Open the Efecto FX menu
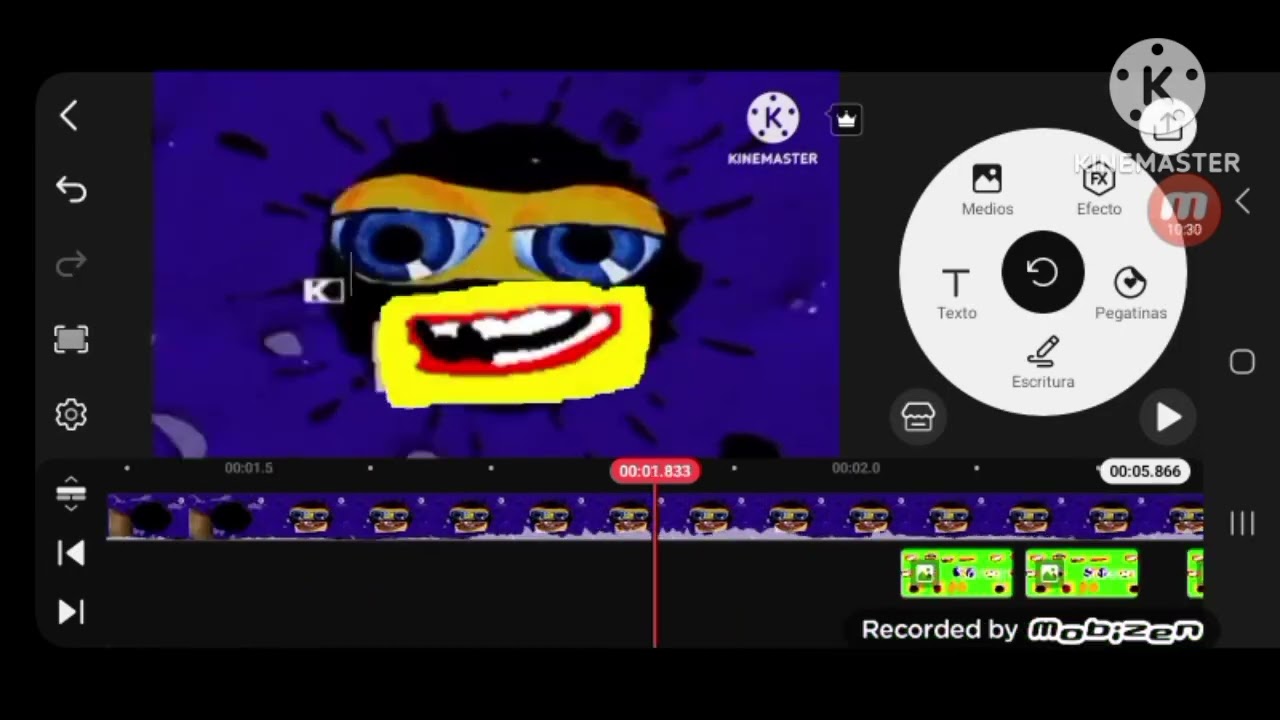Image resolution: width=1280 pixels, height=720 pixels. tap(1099, 190)
